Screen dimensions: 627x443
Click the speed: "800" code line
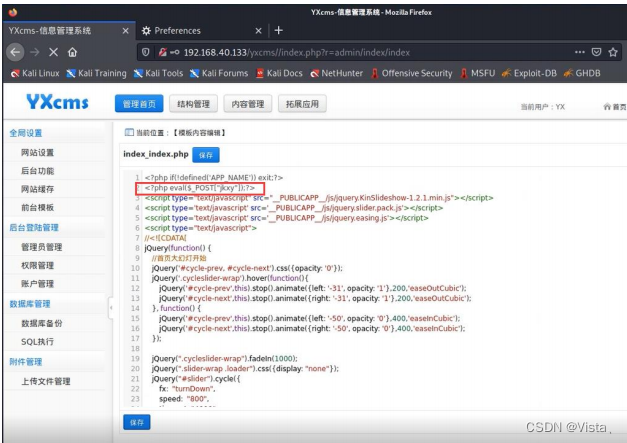(x=184, y=399)
